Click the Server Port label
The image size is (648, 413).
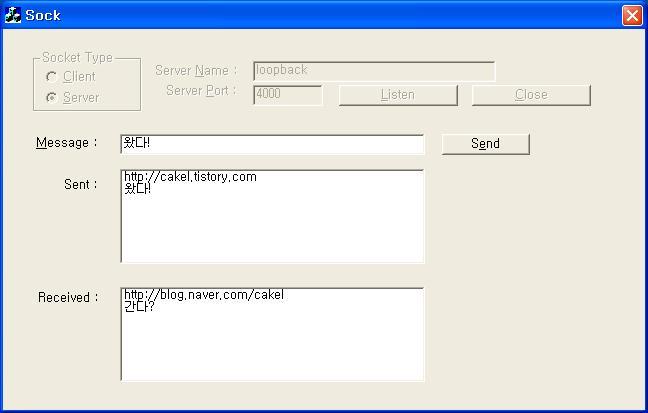[x=201, y=91]
